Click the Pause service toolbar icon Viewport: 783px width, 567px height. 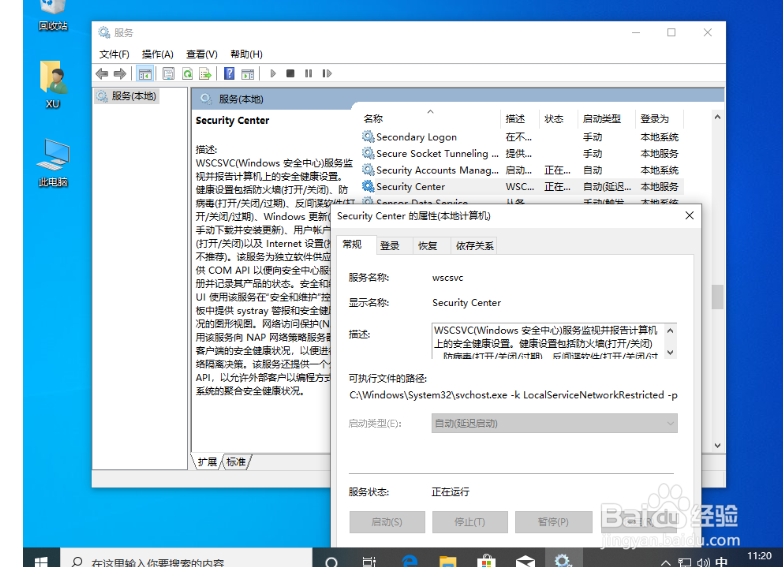309,73
